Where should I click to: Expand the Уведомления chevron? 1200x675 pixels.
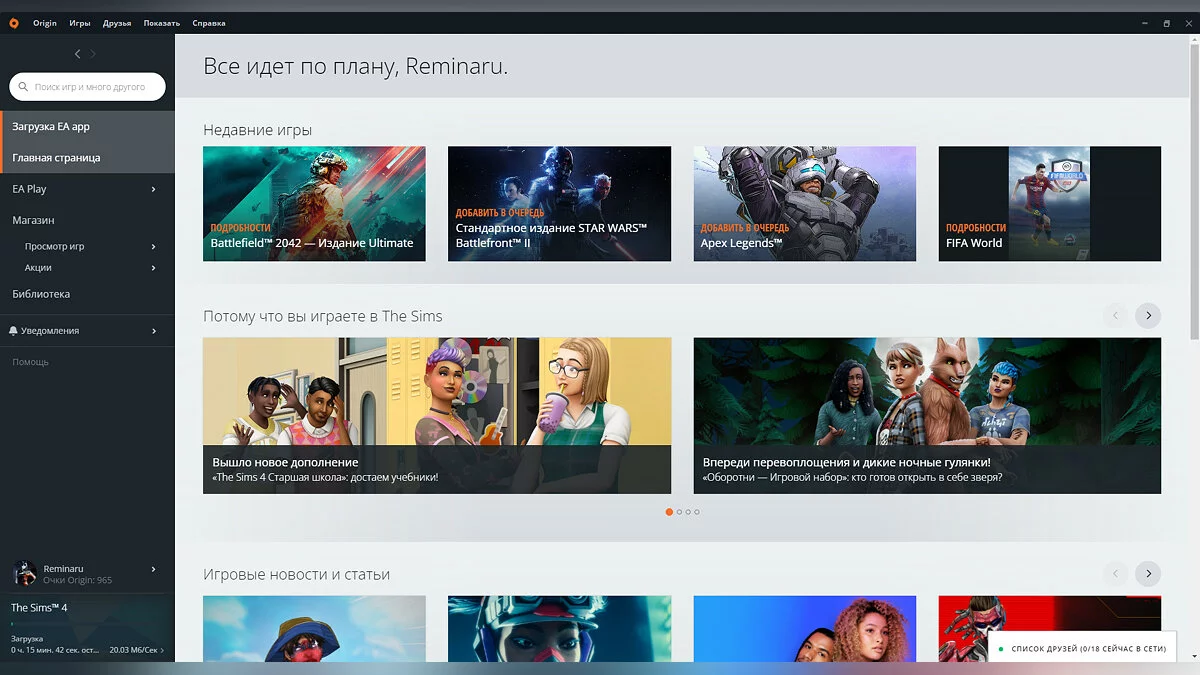click(x=154, y=331)
